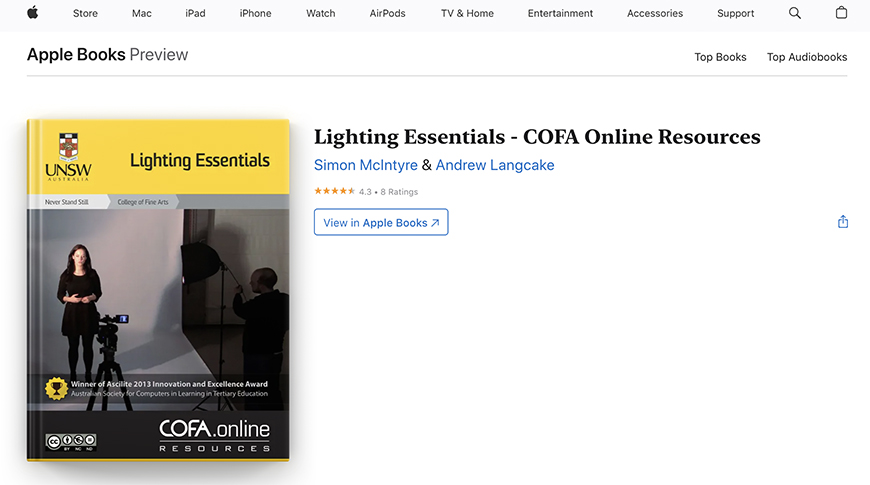Click the 4.3 • 8 Ratings text

(388, 192)
